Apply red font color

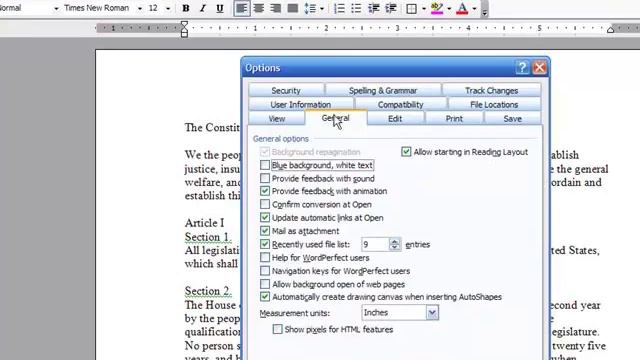tap(462, 8)
